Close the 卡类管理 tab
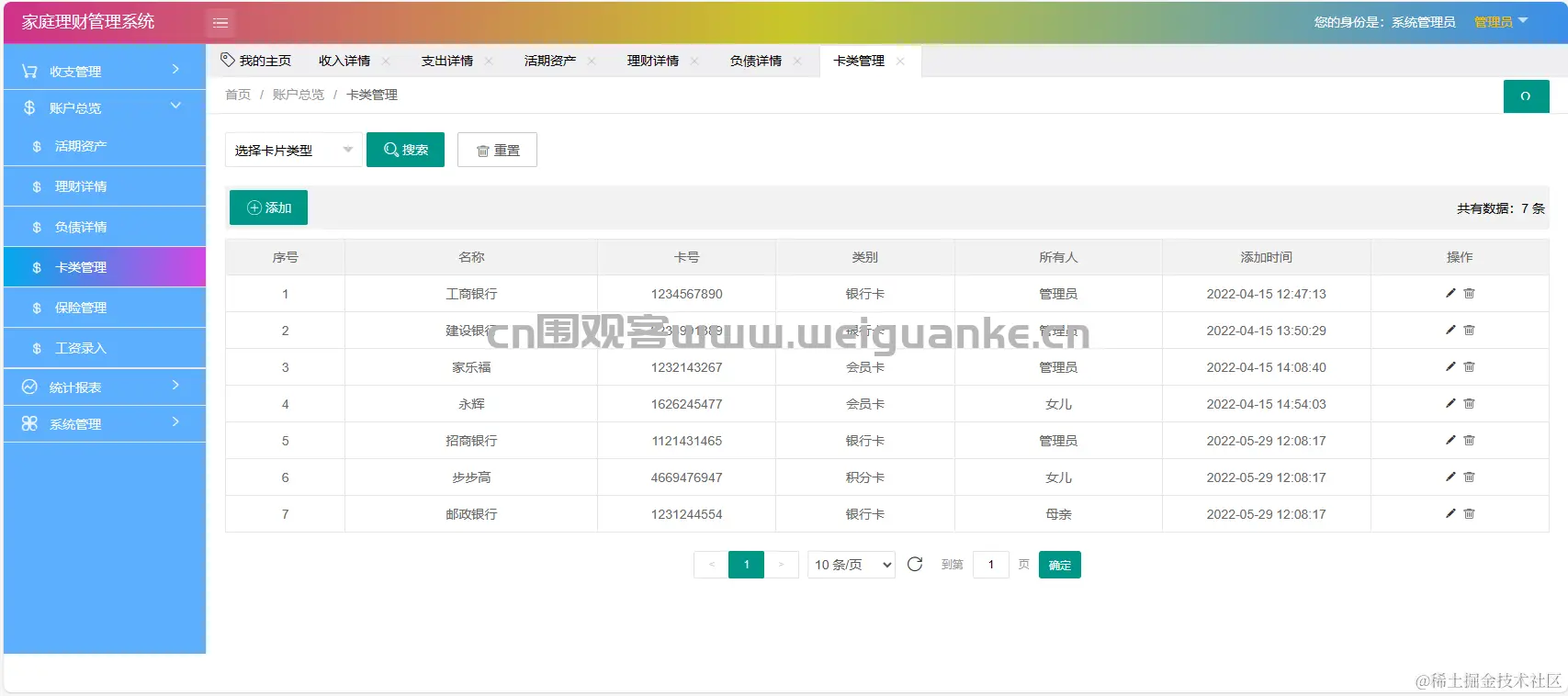This screenshot has width=1568, height=696. pos(900,62)
